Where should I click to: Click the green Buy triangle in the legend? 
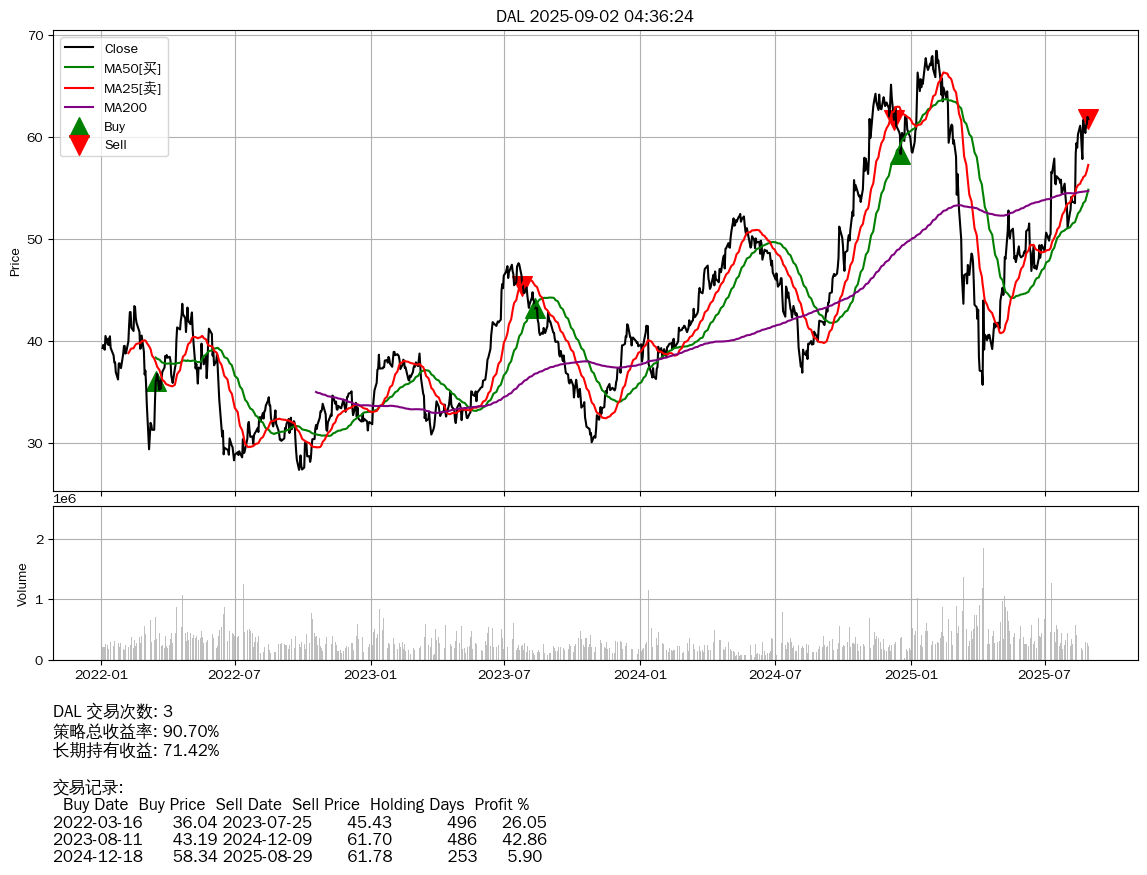(x=79, y=127)
